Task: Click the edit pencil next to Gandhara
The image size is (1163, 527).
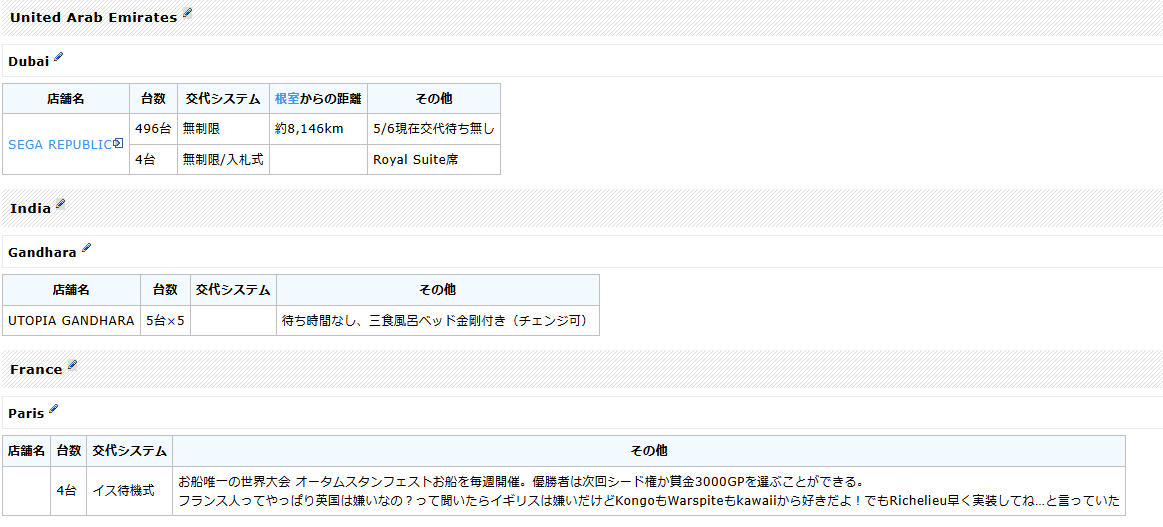Action: (x=86, y=249)
